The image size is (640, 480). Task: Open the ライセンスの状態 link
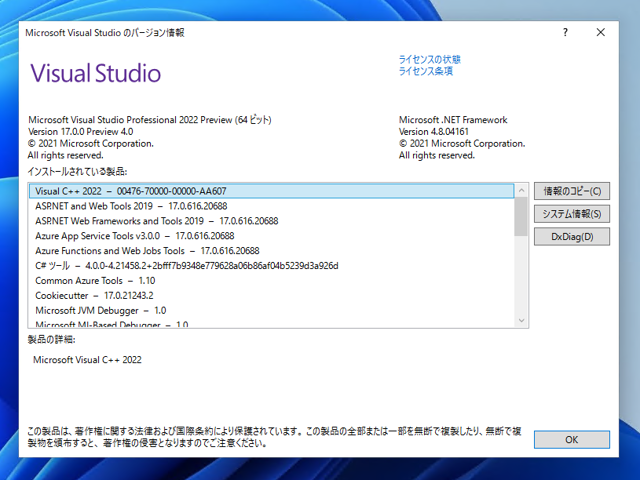click(x=429, y=60)
